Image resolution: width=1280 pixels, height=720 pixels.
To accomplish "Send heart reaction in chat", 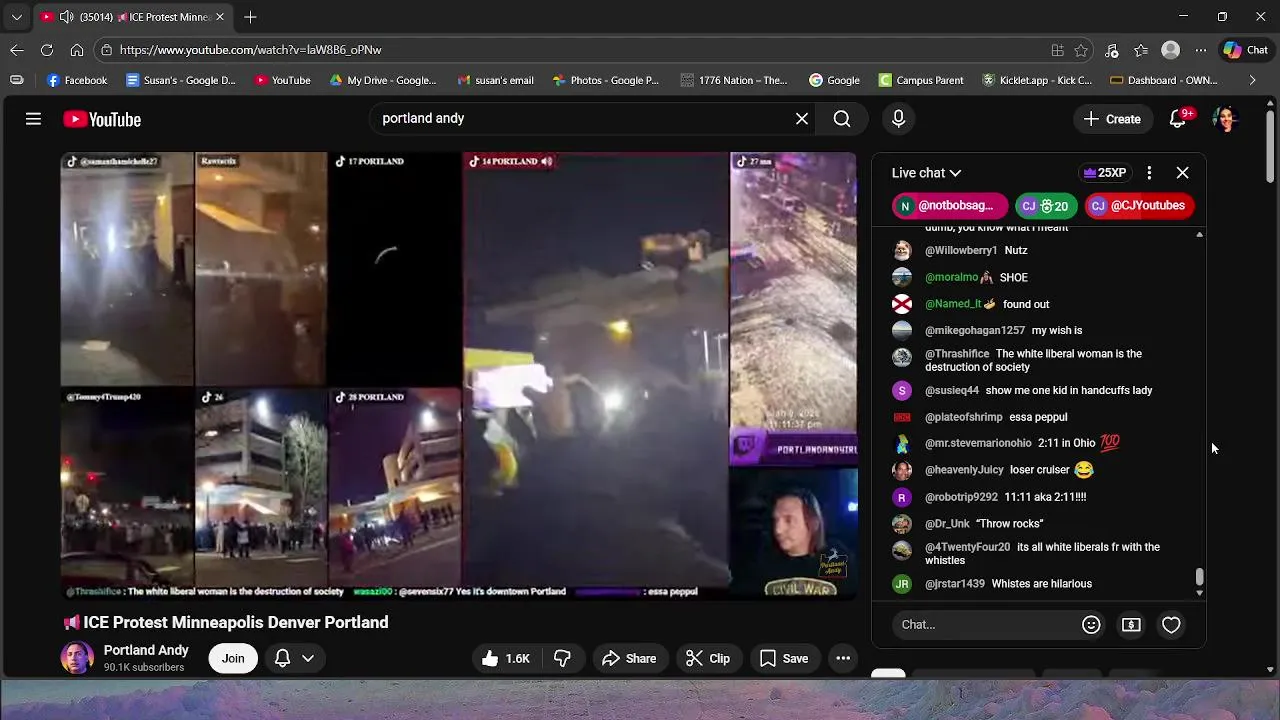I will pyautogui.click(x=1171, y=625).
